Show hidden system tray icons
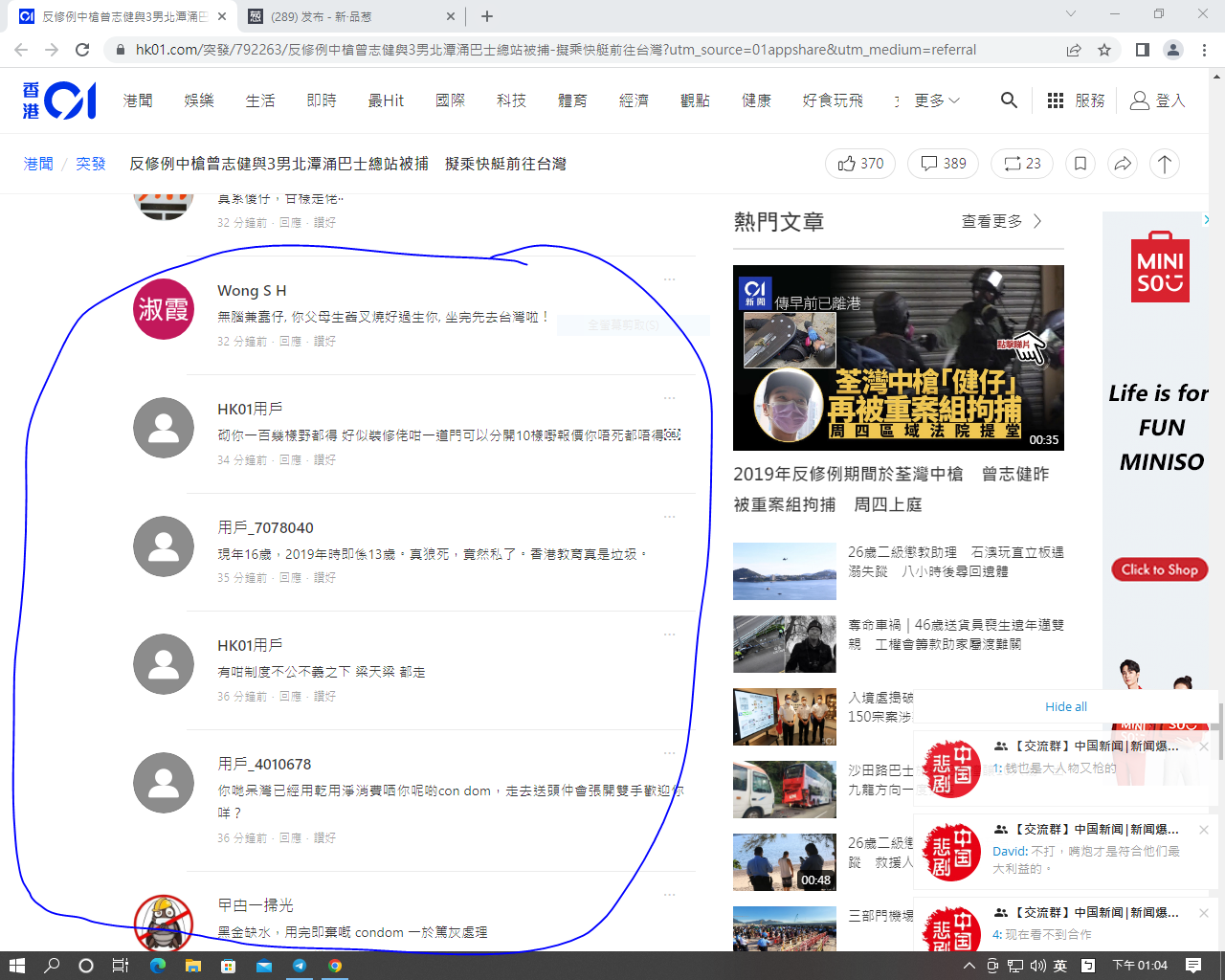 coord(969,966)
